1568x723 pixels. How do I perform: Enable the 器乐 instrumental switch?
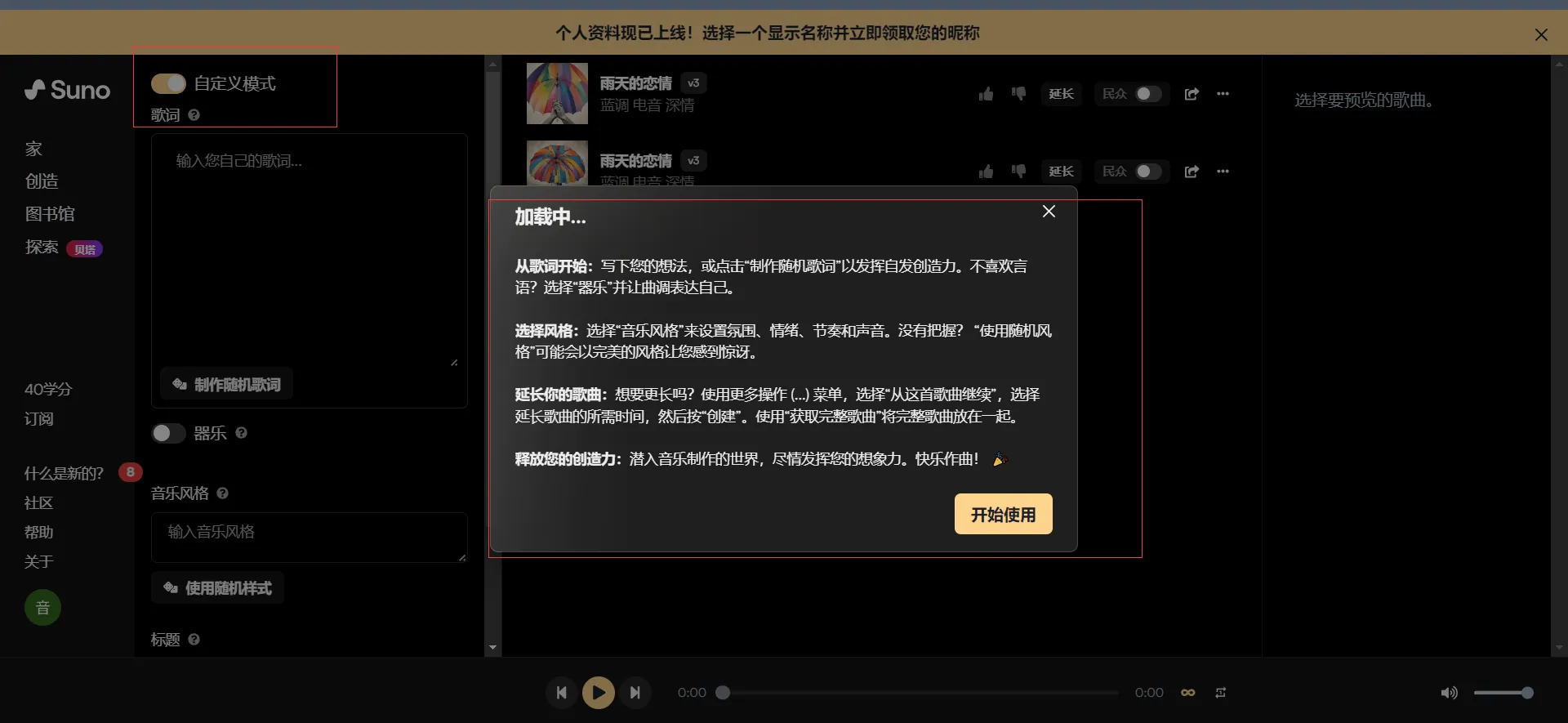pos(168,433)
